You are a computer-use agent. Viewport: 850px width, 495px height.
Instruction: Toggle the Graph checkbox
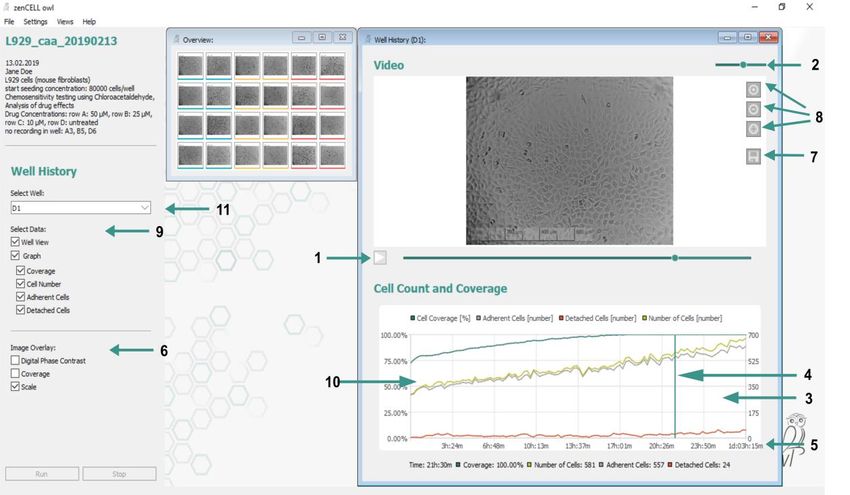click(15, 255)
